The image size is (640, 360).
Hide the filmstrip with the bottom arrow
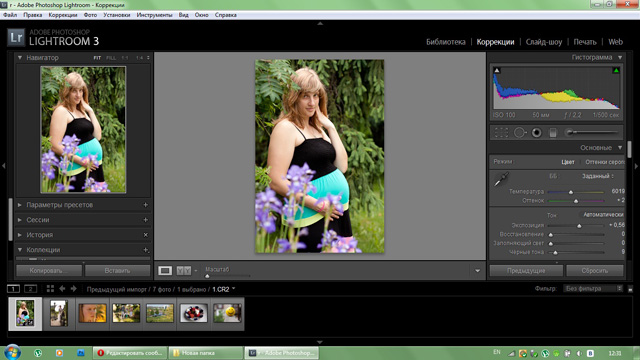pos(320,342)
